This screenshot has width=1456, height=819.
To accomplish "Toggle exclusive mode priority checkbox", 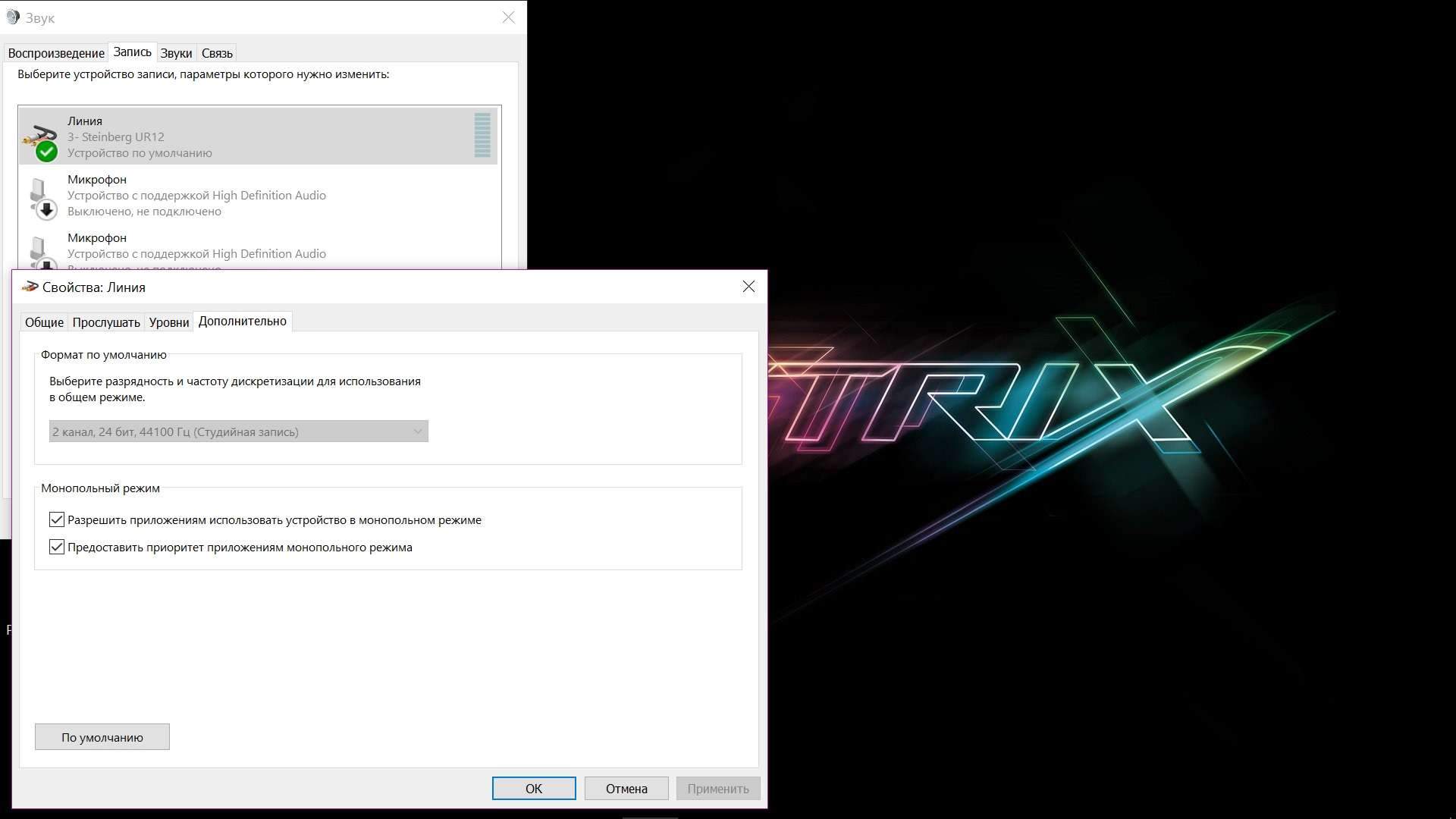I will click(57, 547).
